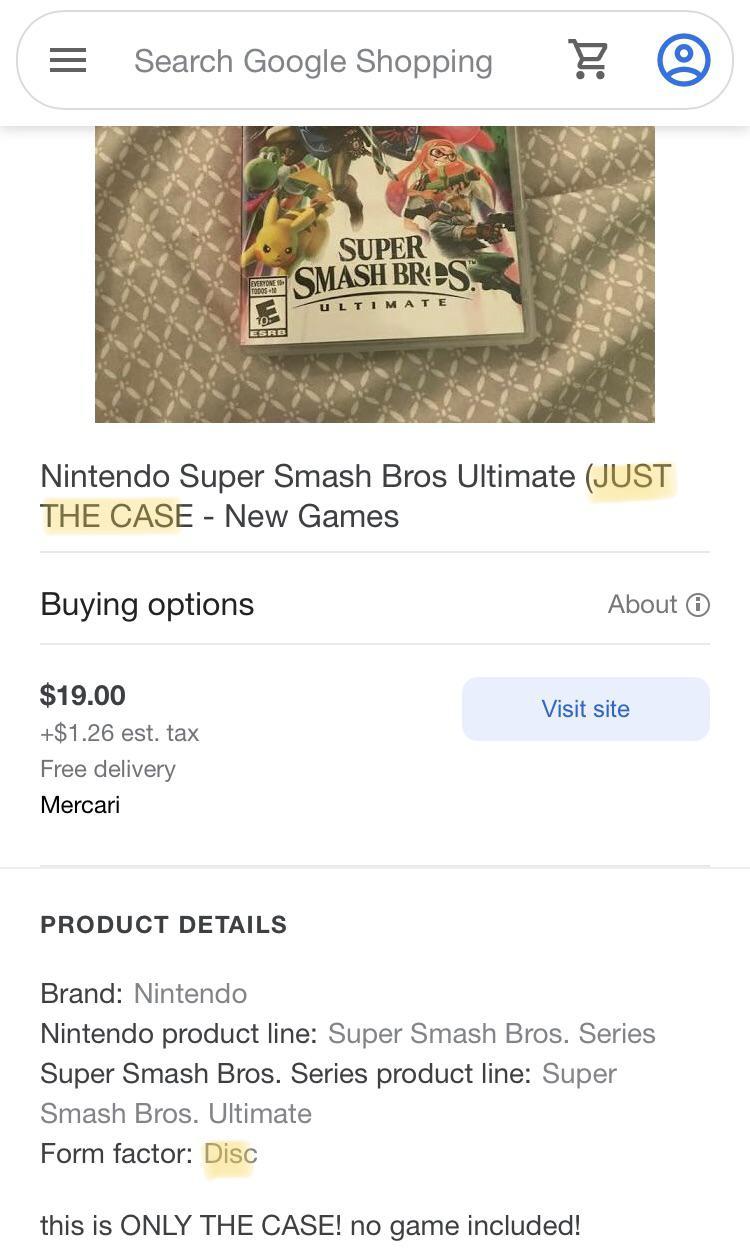Screen dimensions: 750x1250
Task: Open the Google Shopping hamburger menu
Action: click(x=67, y=60)
